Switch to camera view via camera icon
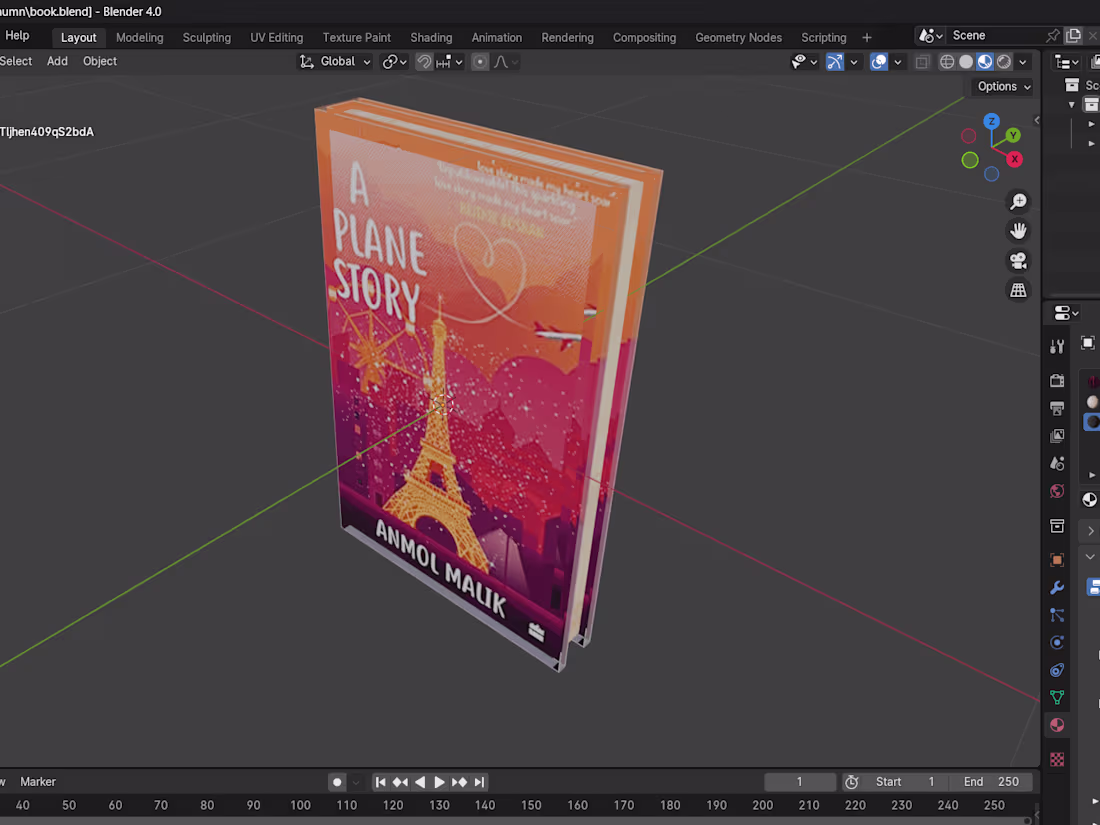Viewport: 1100px width, 825px height. click(x=1018, y=260)
